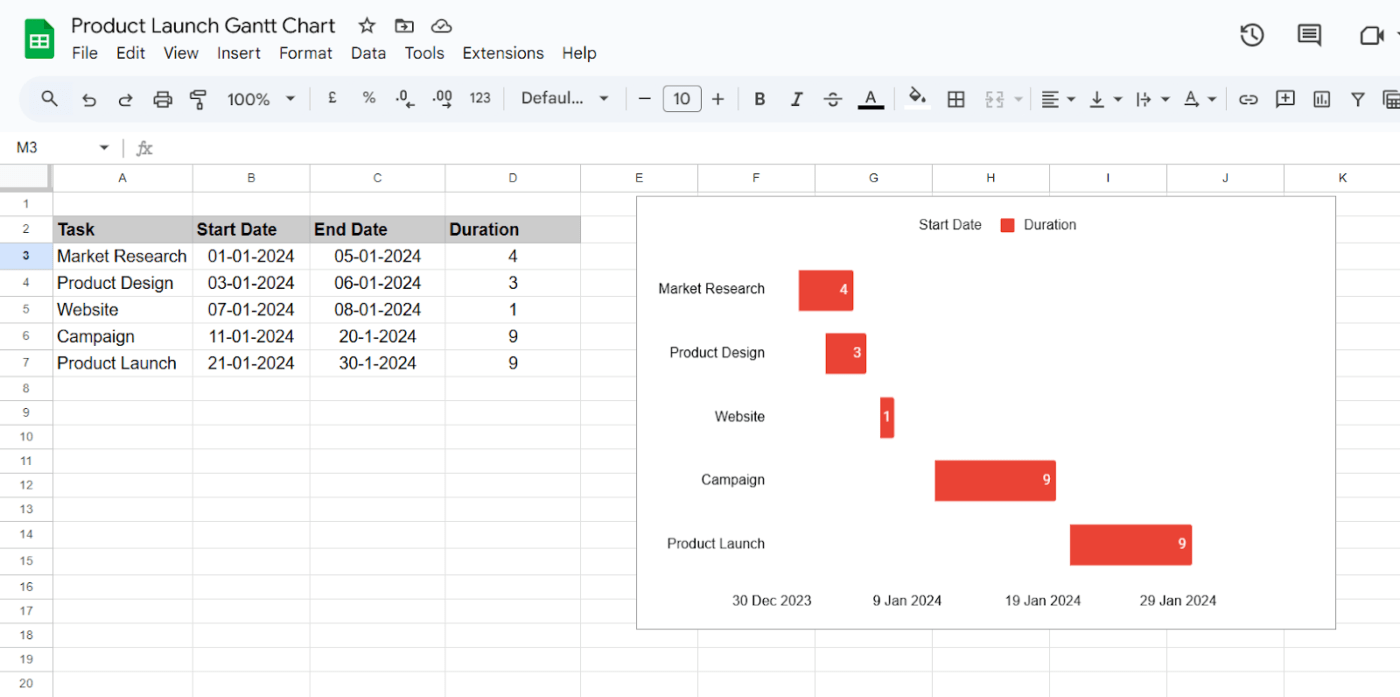Star the Product Launch Gantt Chart document
The image size is (1400, 697).
(367, 26)
